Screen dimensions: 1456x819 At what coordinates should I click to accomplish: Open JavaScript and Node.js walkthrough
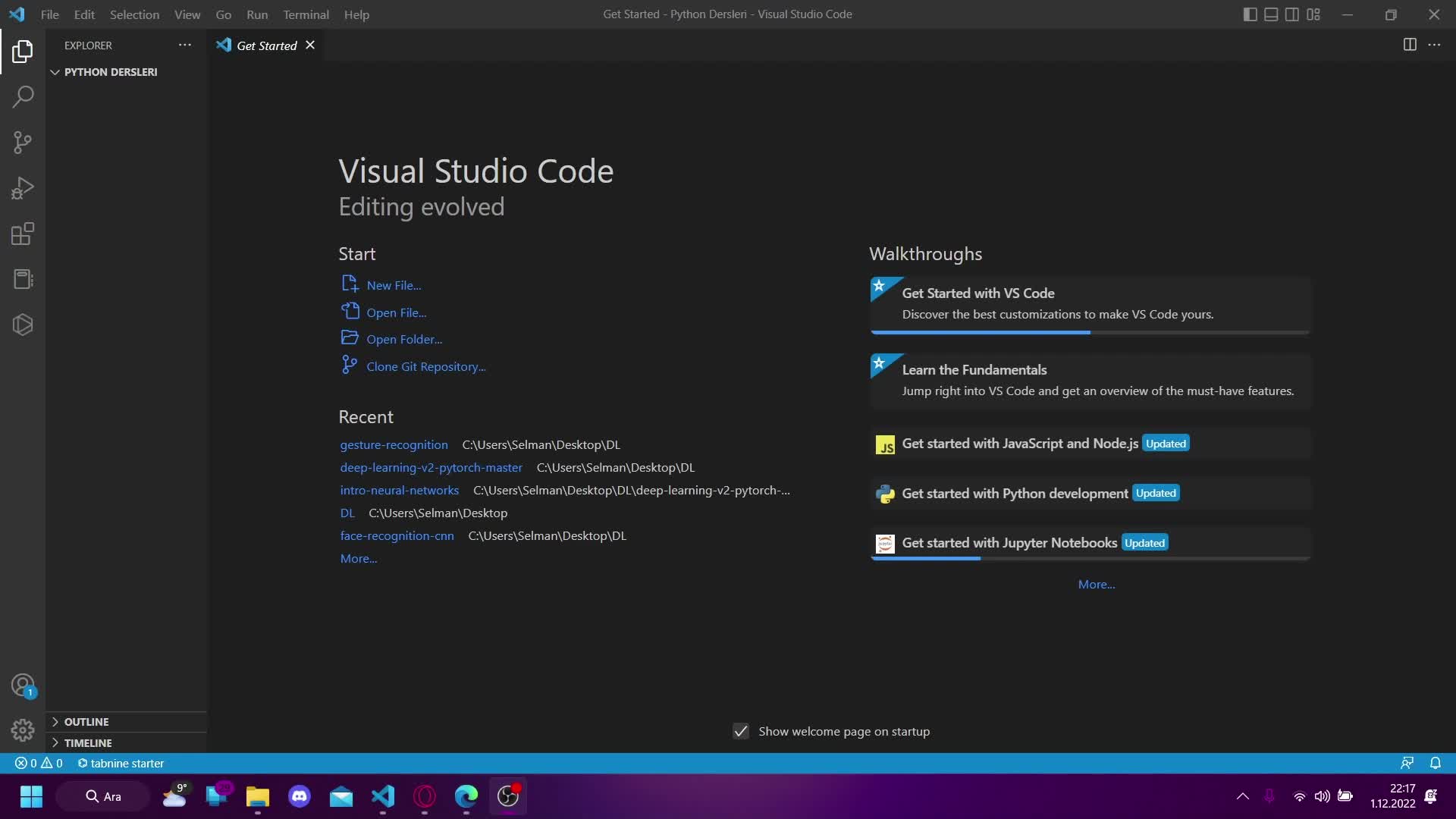coord(1090,444)
